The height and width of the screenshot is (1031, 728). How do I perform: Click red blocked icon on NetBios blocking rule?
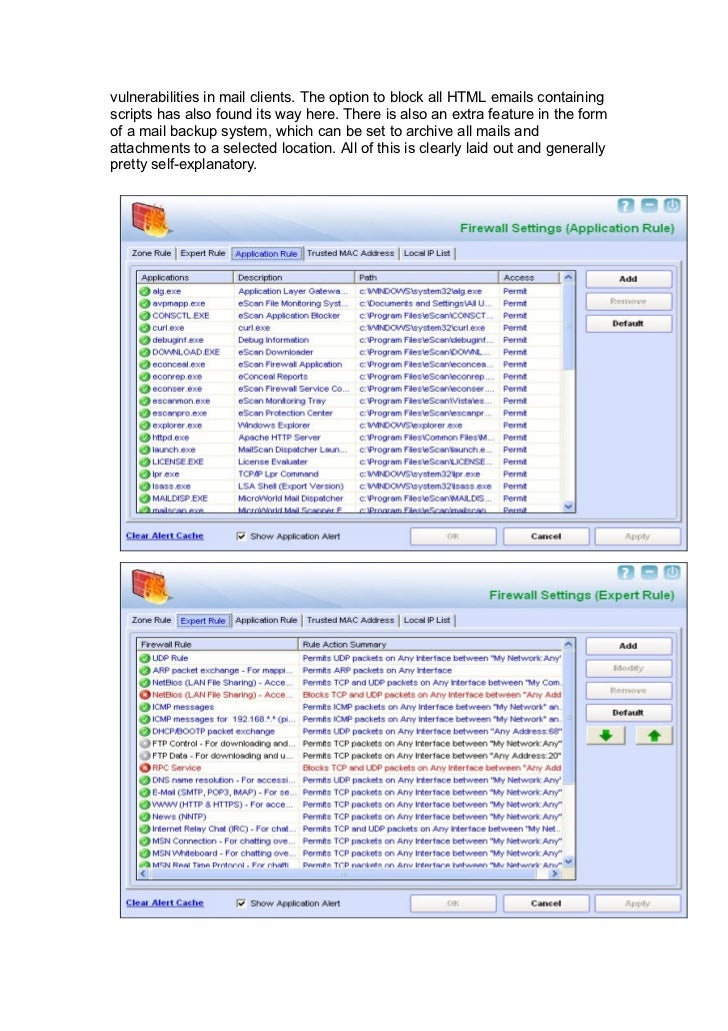pos(145,694)
